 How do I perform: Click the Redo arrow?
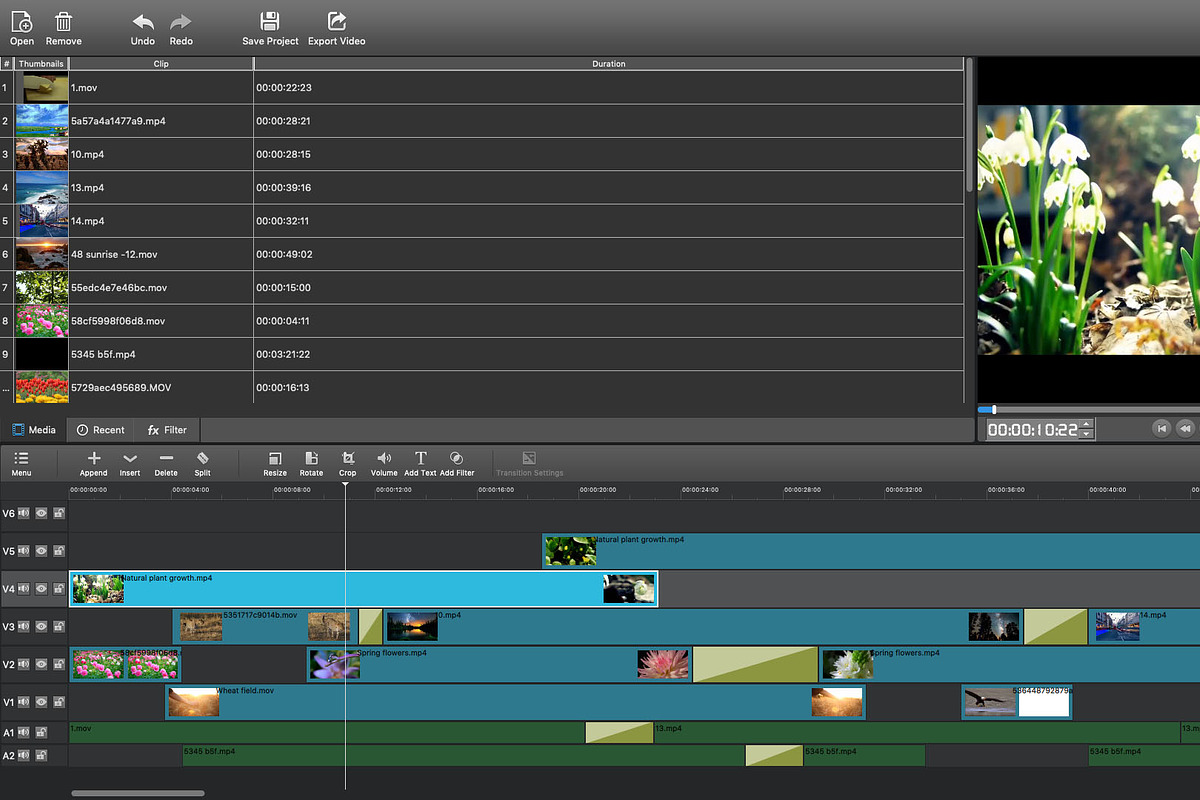[x=181, y=21]
